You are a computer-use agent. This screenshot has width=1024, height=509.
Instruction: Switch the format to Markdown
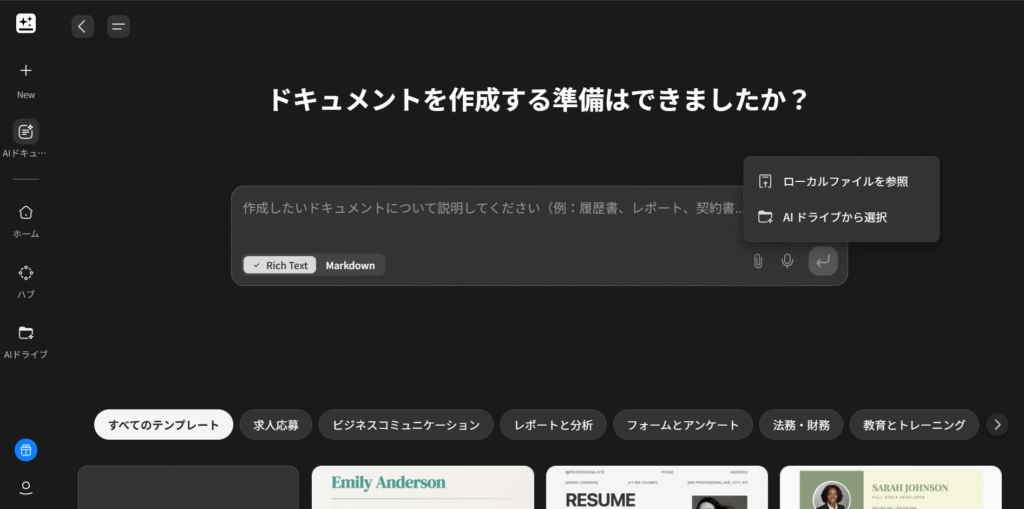350,265
